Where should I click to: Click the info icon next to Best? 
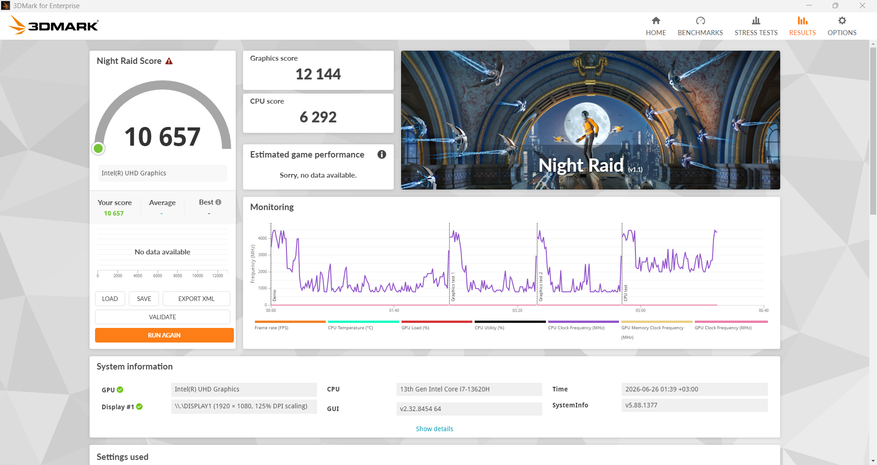pyautogui.click(x=218, y=202)
